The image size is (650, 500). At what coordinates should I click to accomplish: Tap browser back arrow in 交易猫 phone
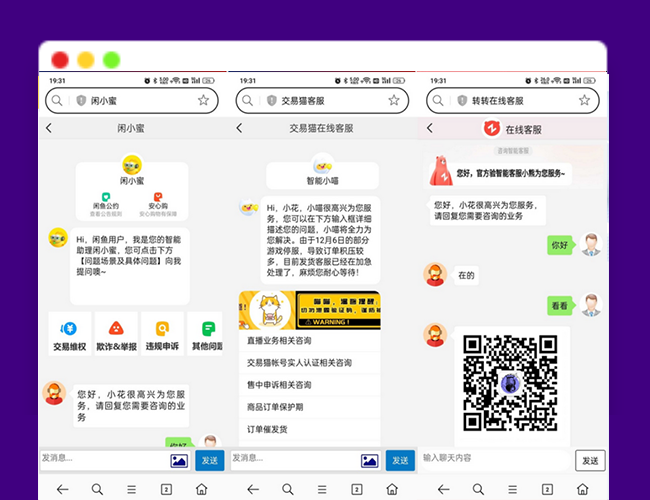(253, 490)
